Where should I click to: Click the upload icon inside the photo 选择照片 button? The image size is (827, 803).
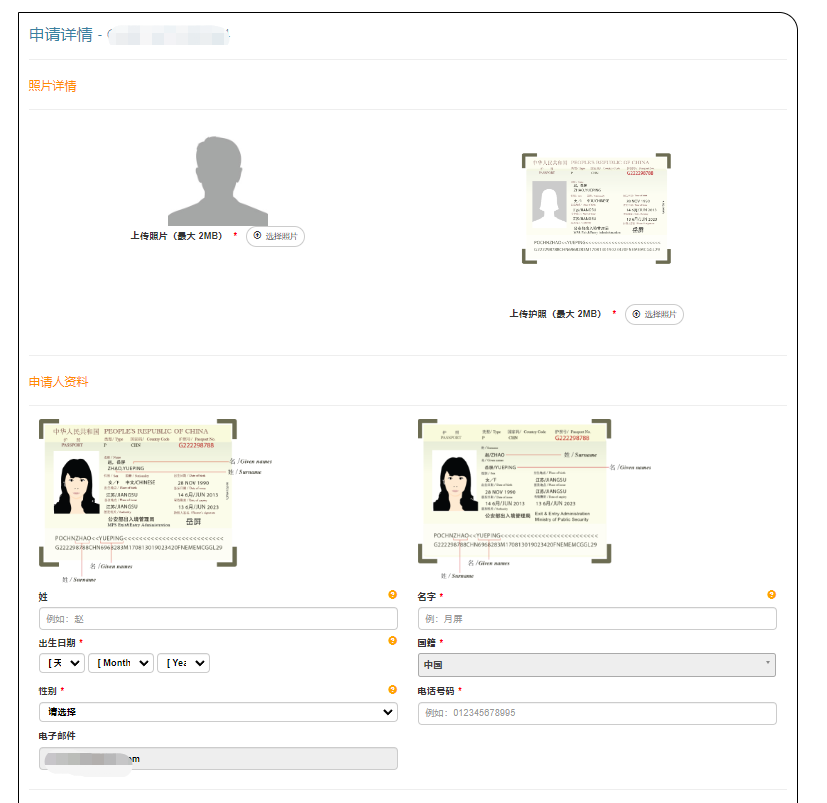[x=258, y=236]
